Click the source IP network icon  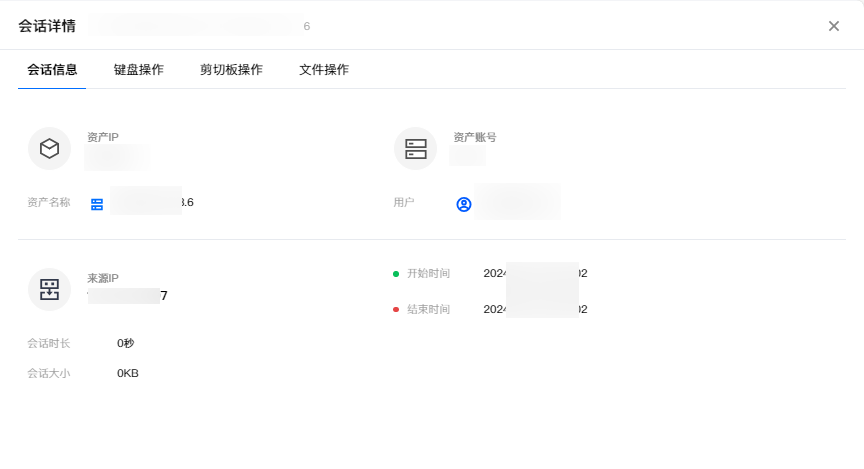[x=49, y=289]
